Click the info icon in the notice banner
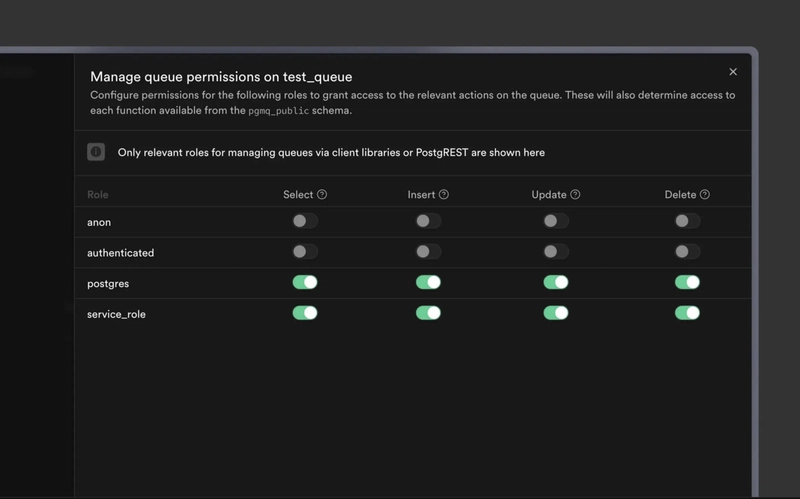800x499 pixels. 96,152
